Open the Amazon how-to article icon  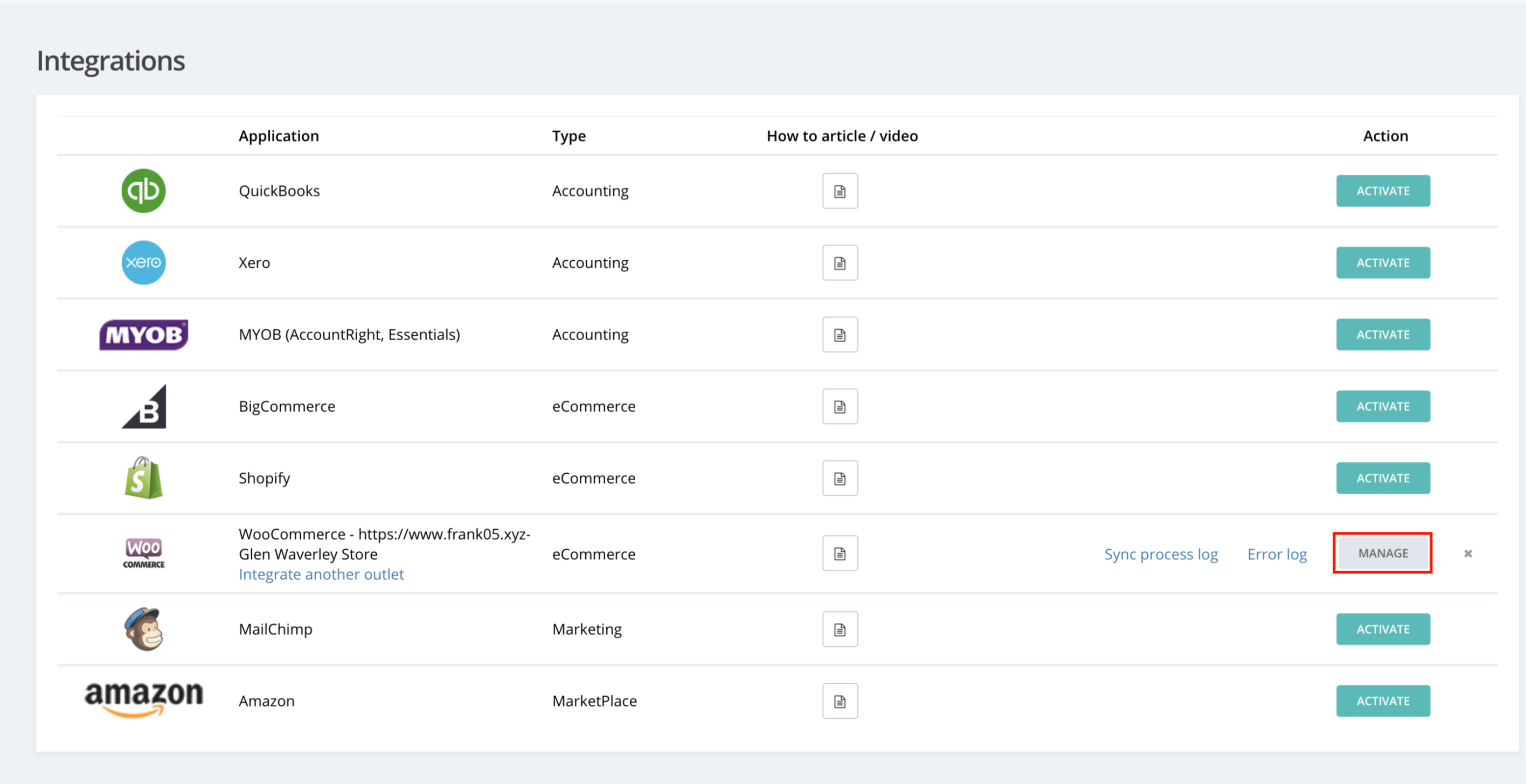pyautogui.click(x=840, y=701)
